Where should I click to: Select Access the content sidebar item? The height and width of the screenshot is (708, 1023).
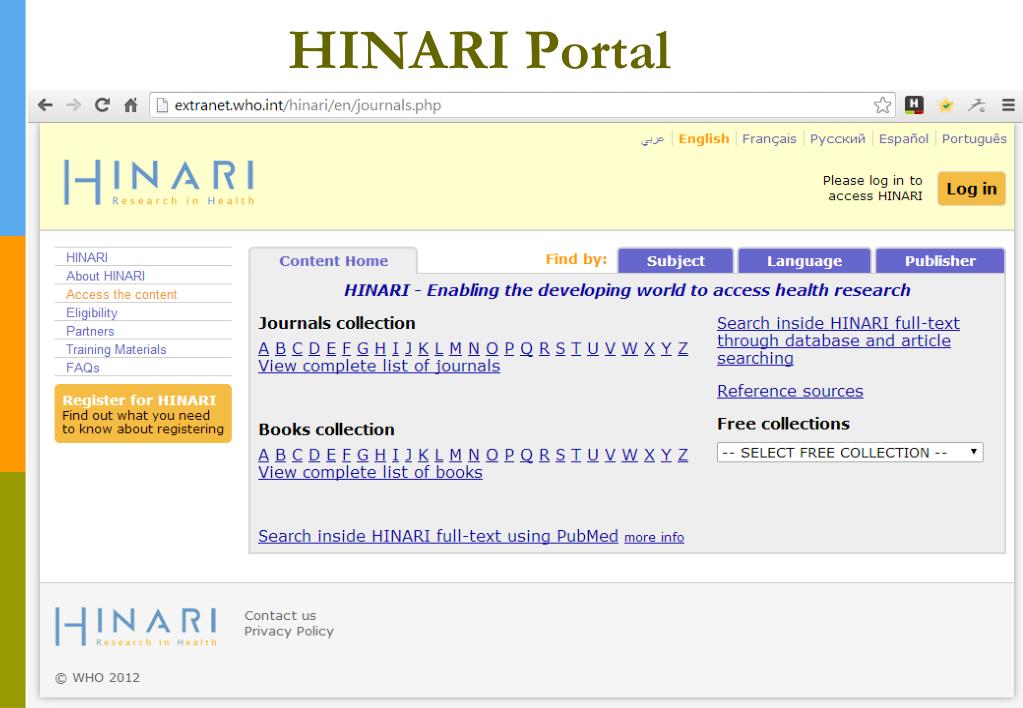coord(121,294)
